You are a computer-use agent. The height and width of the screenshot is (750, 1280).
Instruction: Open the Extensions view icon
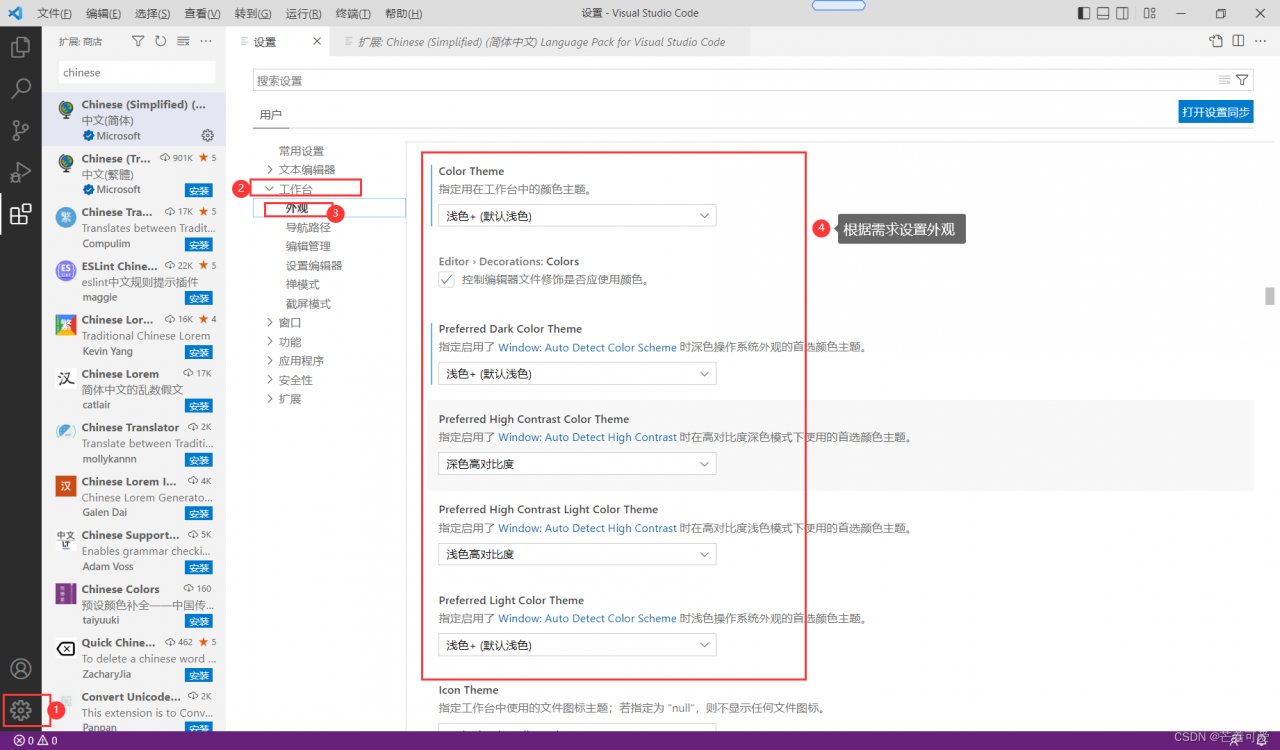point(20,214)
